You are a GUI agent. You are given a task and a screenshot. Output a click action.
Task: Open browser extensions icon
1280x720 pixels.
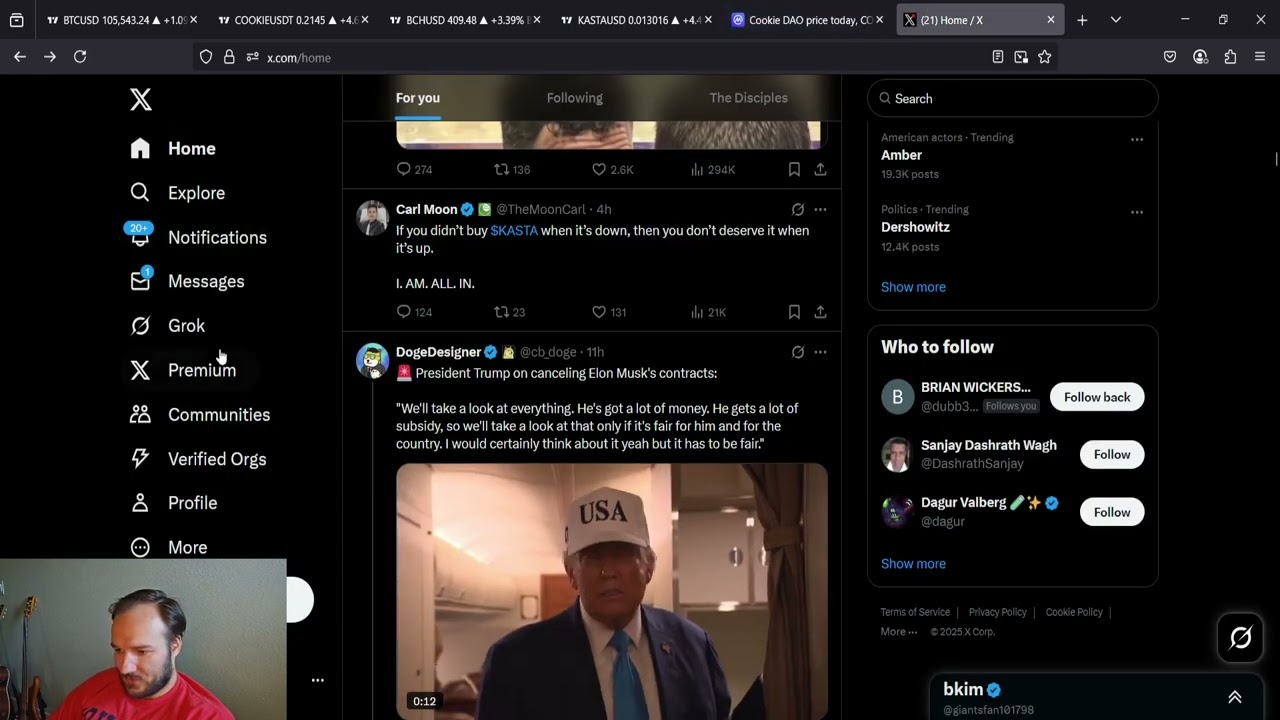[x=1230, y=57]
